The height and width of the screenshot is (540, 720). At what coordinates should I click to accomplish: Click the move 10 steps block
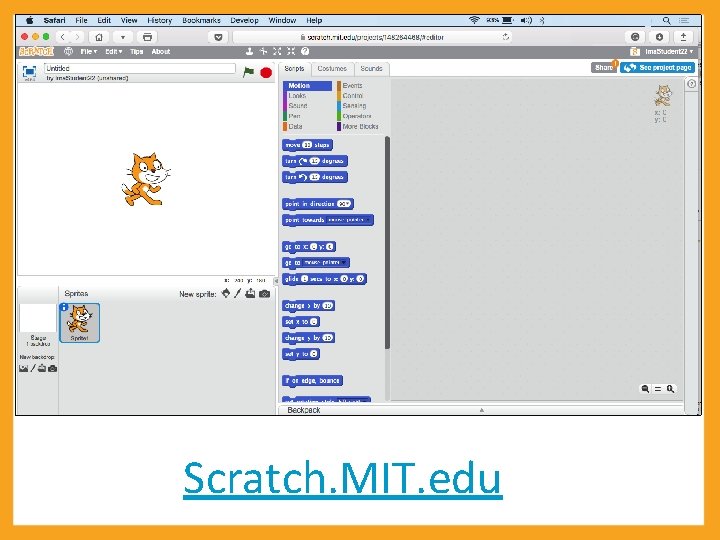point(307,145)
